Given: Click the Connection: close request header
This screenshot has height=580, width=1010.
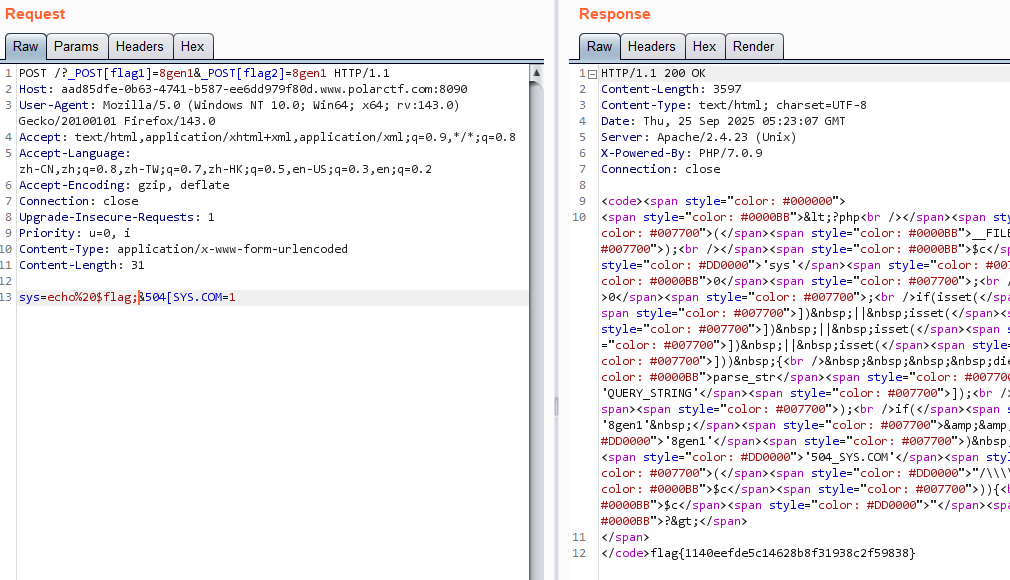Looking at the screenshot, I should point(79,202).
